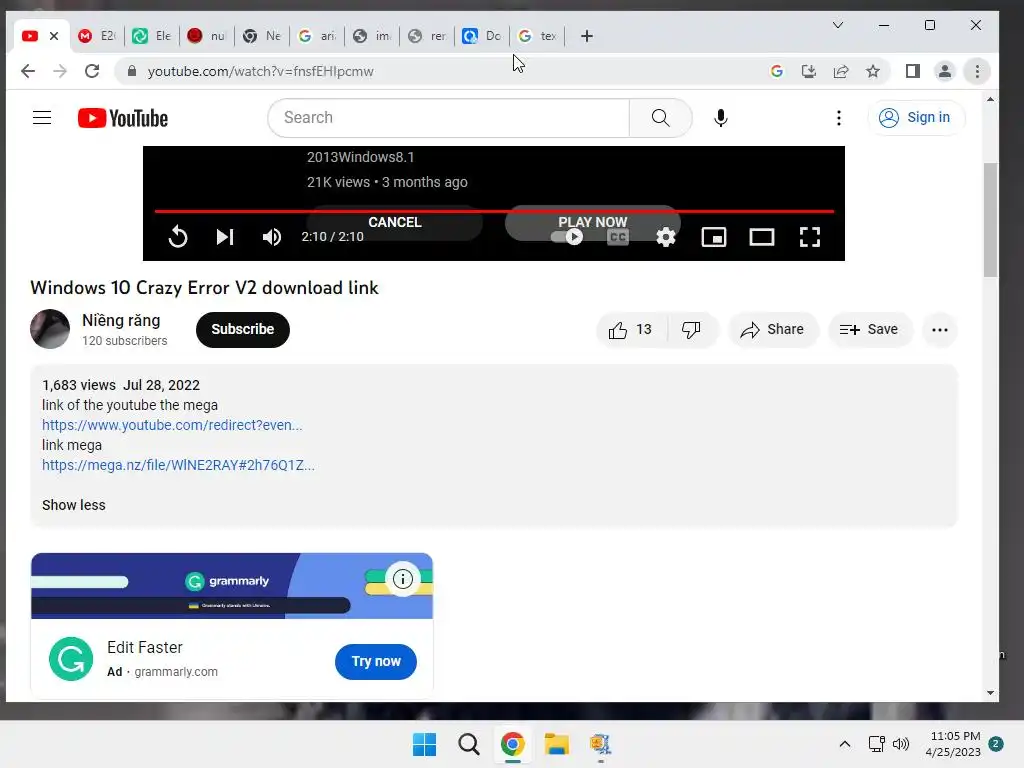Open Chrome profile icon

click(x=944, y=71)
